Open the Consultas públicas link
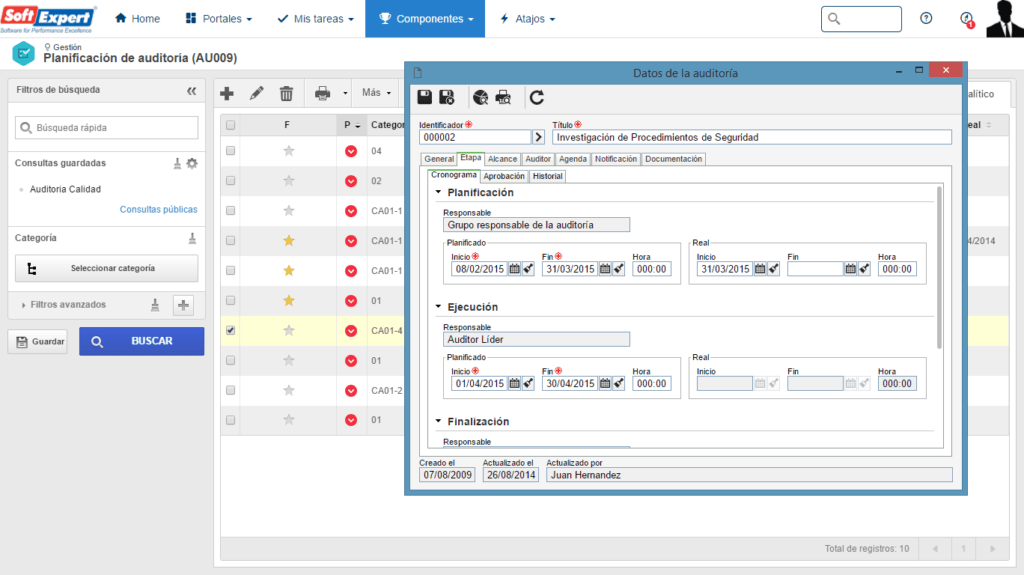Screen dimensions: 1024x575 coord(158,210)
